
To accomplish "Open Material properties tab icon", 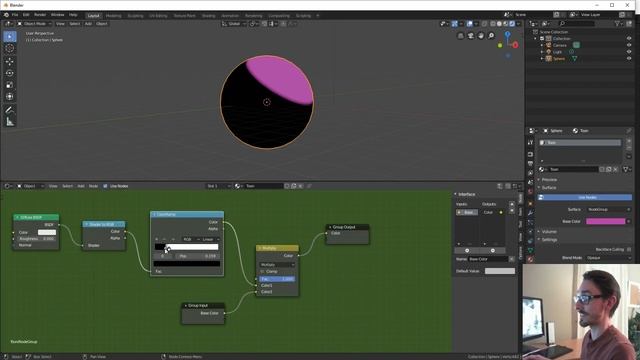I will 530,259.
